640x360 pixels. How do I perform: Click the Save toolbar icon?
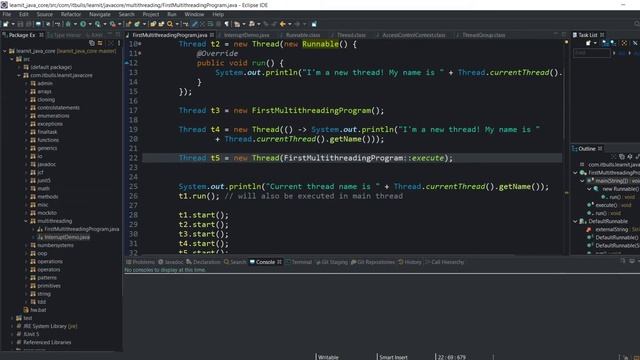tap(20, 24)
